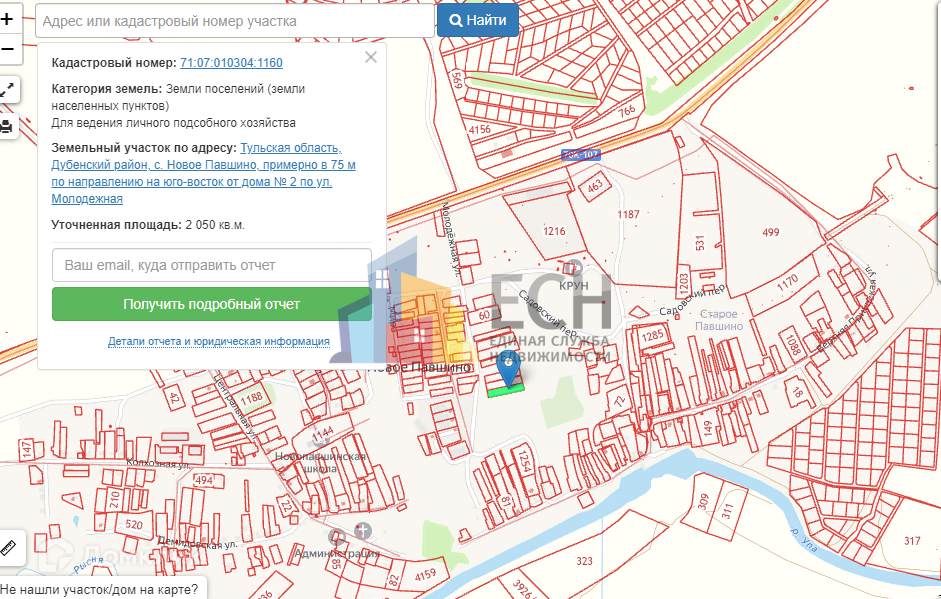Zoom out the map with minus button

pos(7,49)
